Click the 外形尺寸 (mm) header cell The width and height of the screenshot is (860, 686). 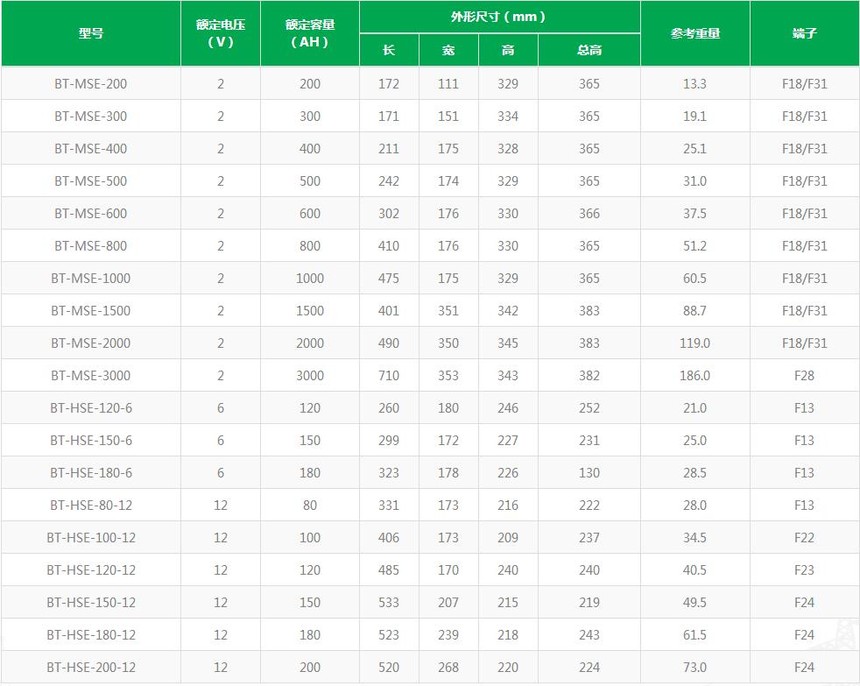499,17
